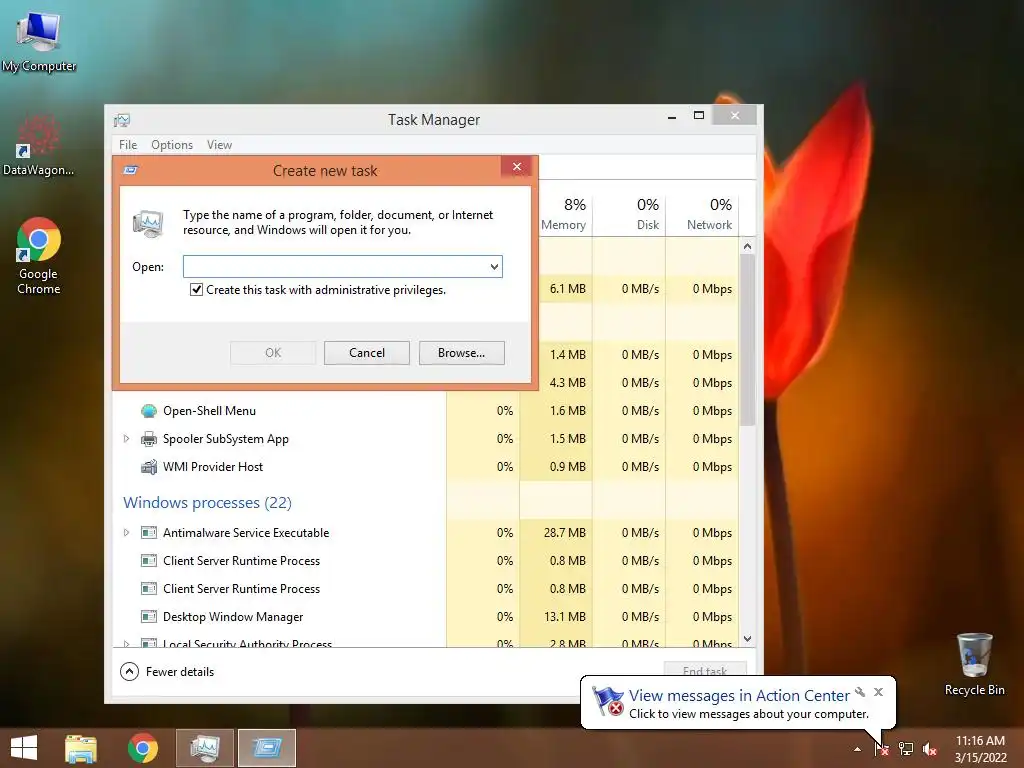The width and height of the screenshot is (1024, 768).
Task: Click the Cancel button
Action: [367, 353]
